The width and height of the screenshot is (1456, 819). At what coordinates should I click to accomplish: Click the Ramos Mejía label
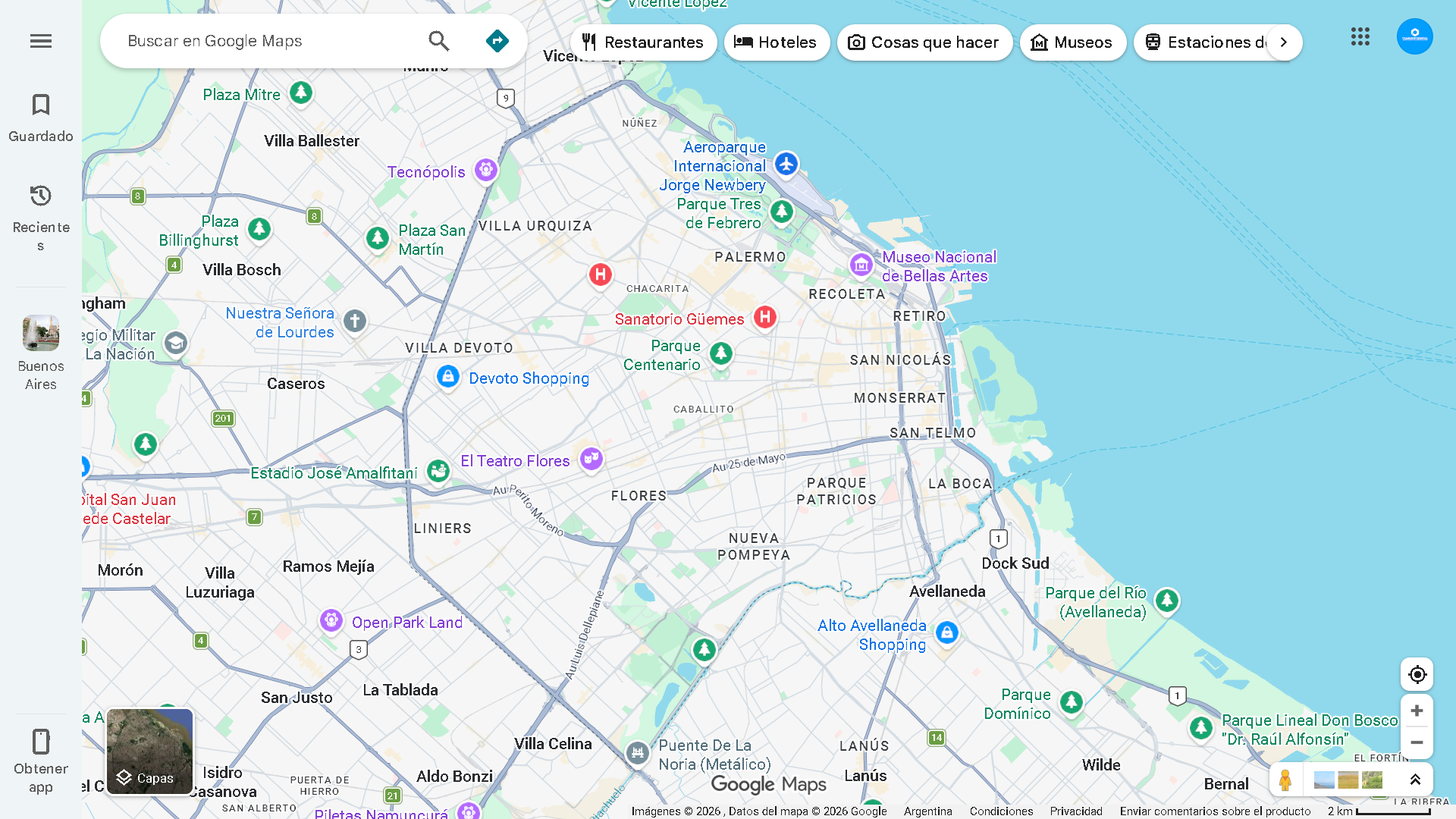328,566
